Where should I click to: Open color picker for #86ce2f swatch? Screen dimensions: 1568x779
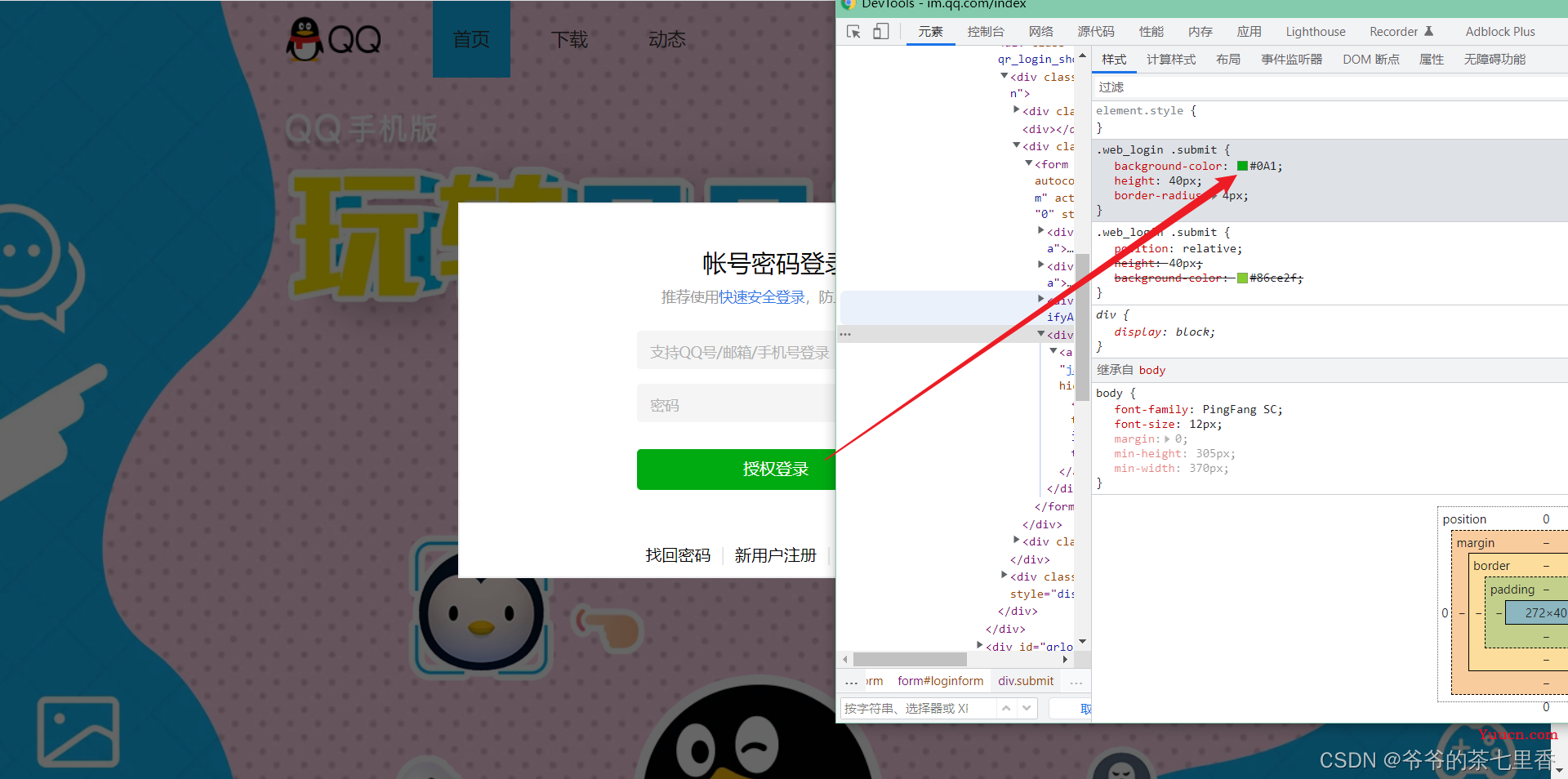(1242, 278)
